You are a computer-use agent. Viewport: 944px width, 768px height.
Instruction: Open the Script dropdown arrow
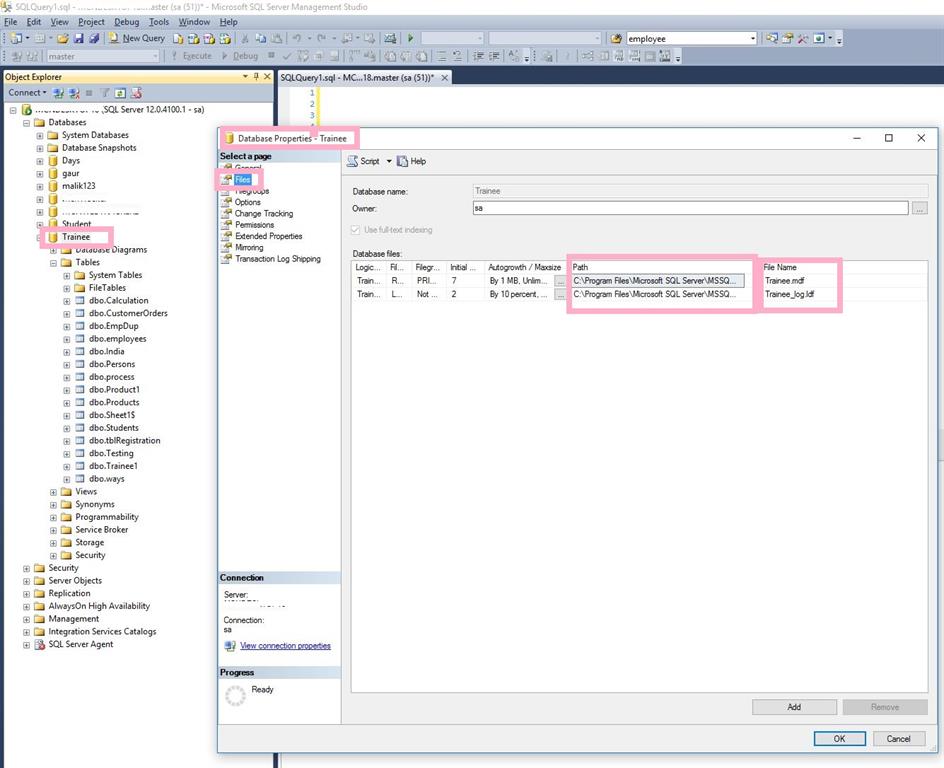pyautogui.click(x=389, y=161)
